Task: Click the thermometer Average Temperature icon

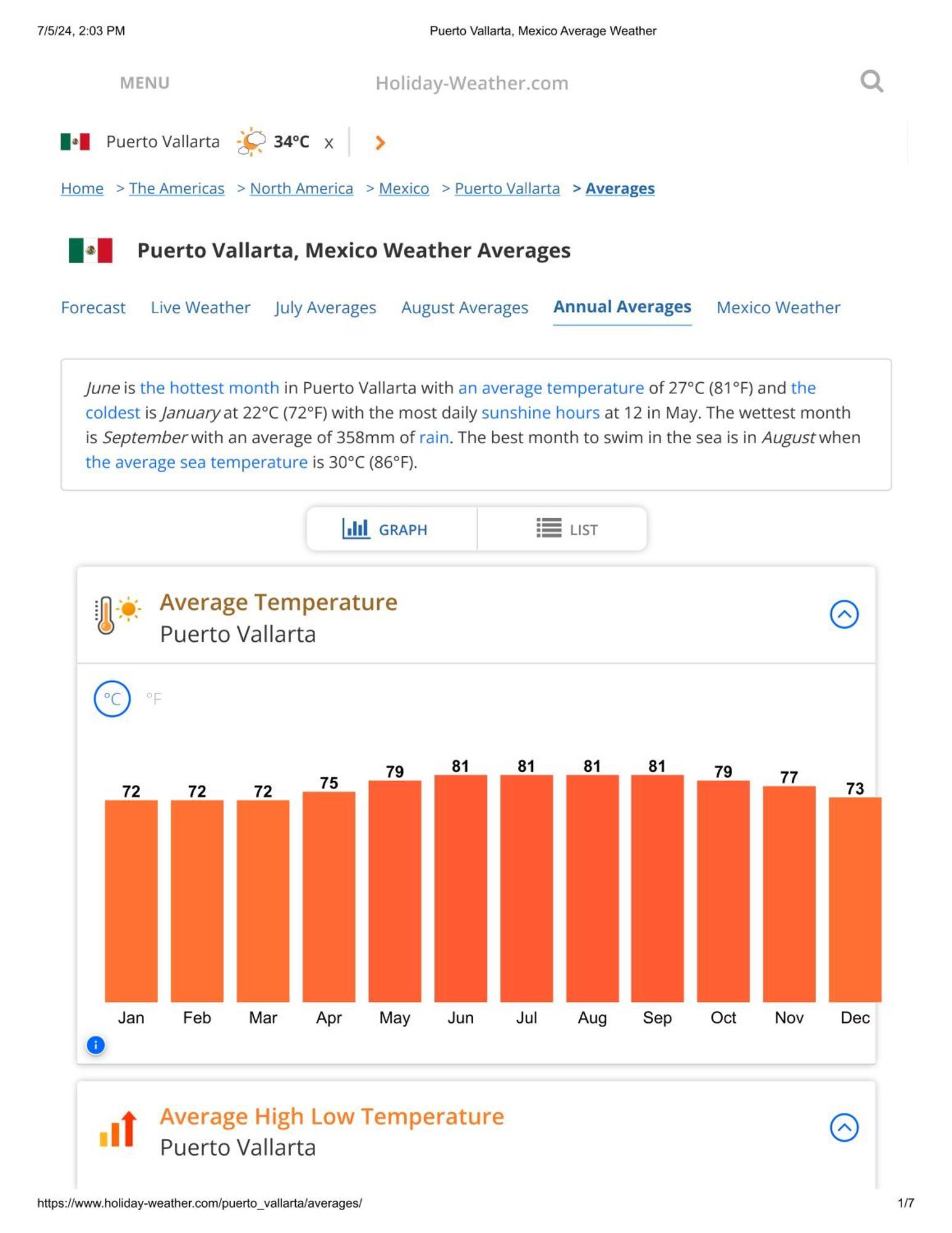Action: [118, 615]
